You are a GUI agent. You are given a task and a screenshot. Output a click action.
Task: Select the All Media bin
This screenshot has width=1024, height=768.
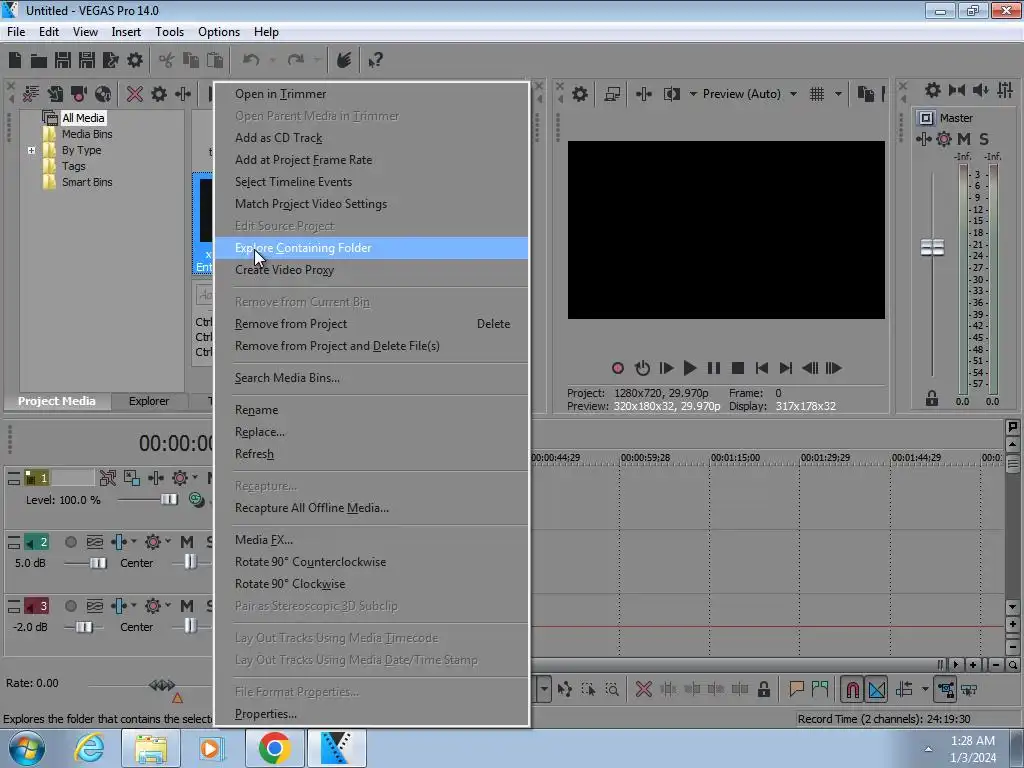83,118
